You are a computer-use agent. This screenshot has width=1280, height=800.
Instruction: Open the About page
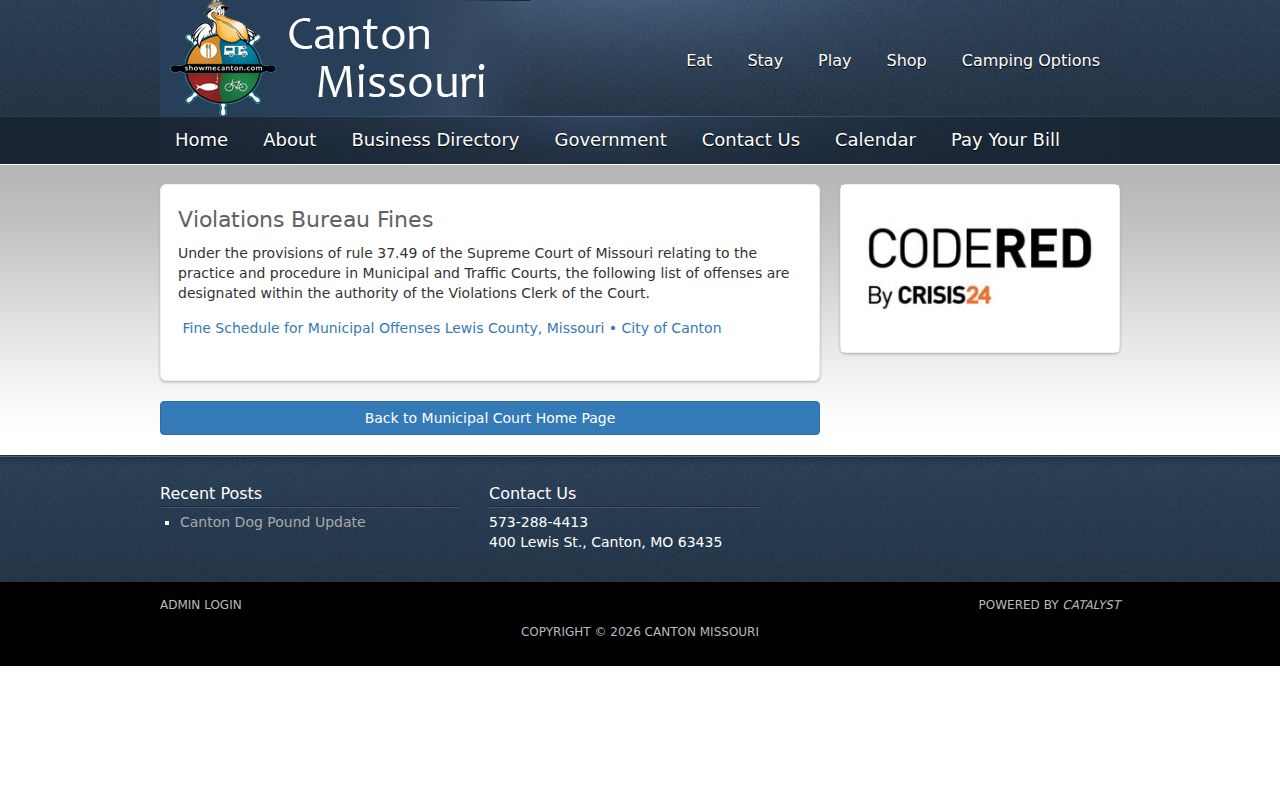[x=289, y=140]
